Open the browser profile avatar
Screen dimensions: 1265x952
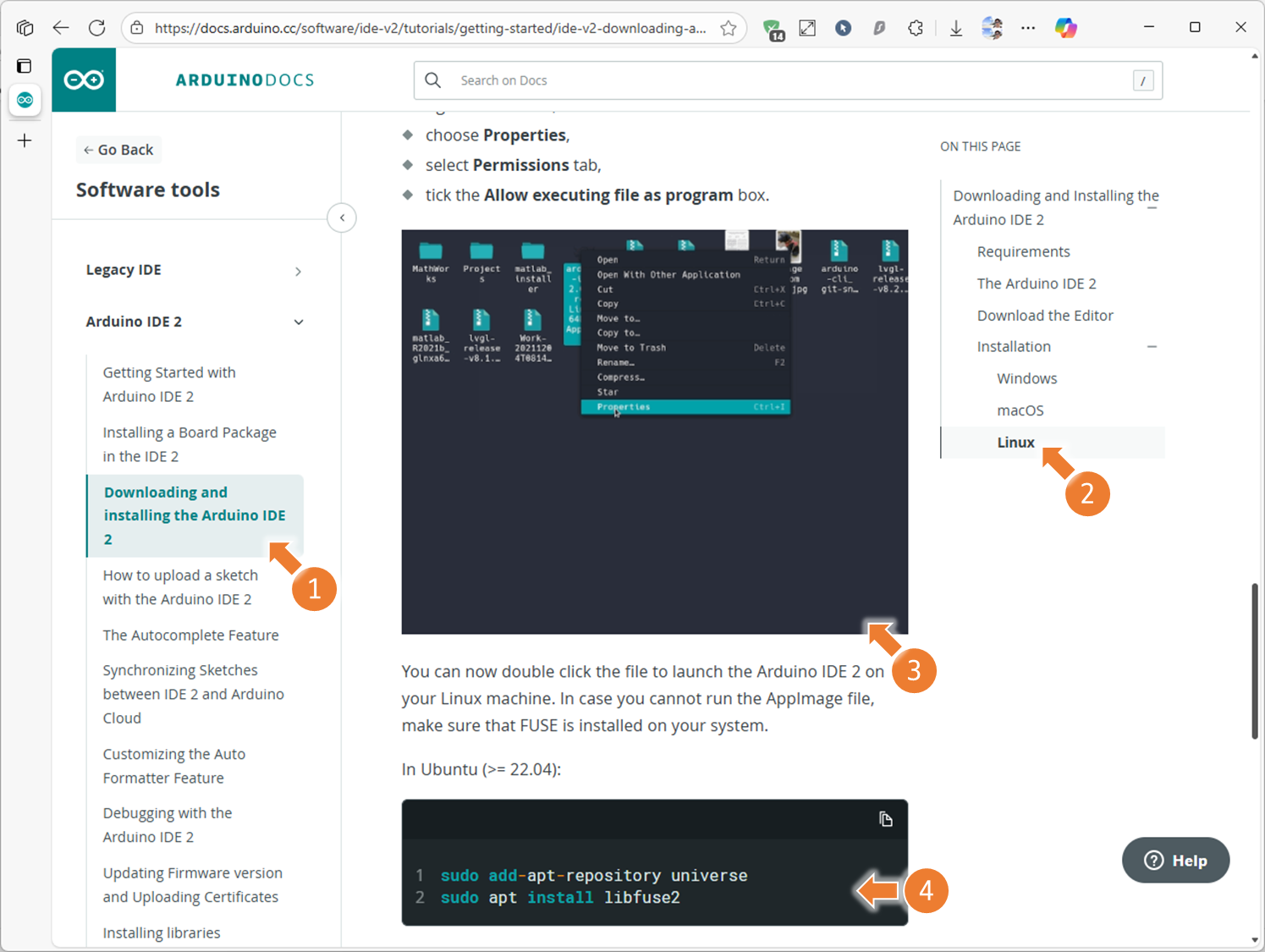pos(992,28)
